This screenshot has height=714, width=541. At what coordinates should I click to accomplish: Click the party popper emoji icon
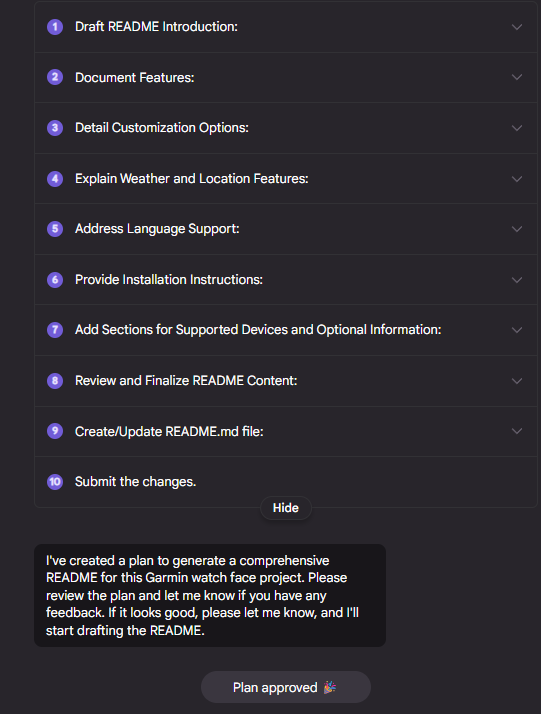330,687
